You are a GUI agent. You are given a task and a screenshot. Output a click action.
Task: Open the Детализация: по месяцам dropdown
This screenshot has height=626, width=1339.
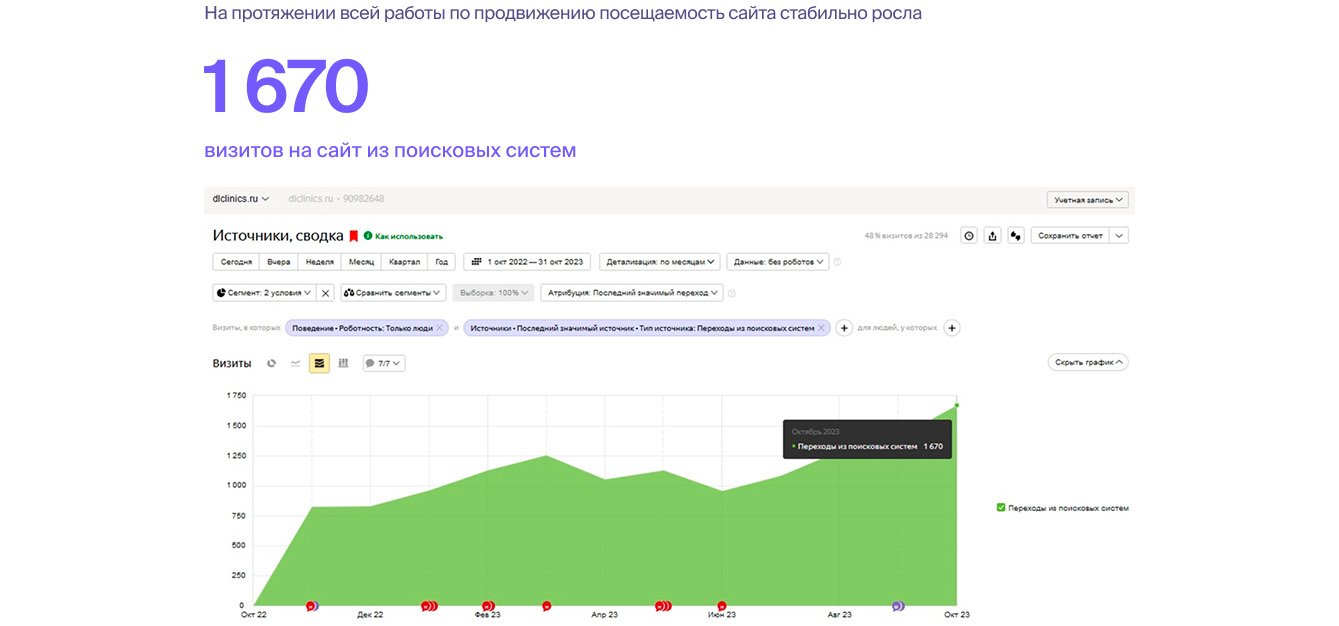(x=659, y=262)
